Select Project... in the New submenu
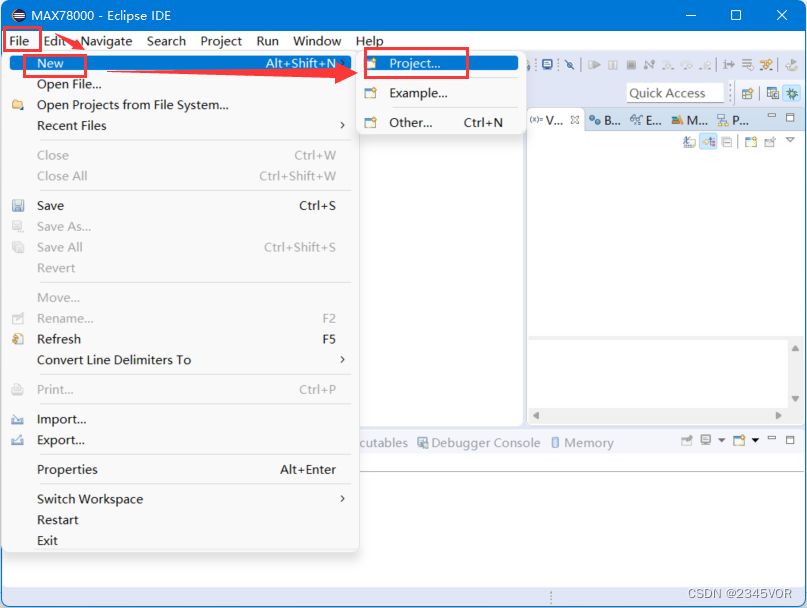Screen dimensions: 807x608 [x=441, y=63]
